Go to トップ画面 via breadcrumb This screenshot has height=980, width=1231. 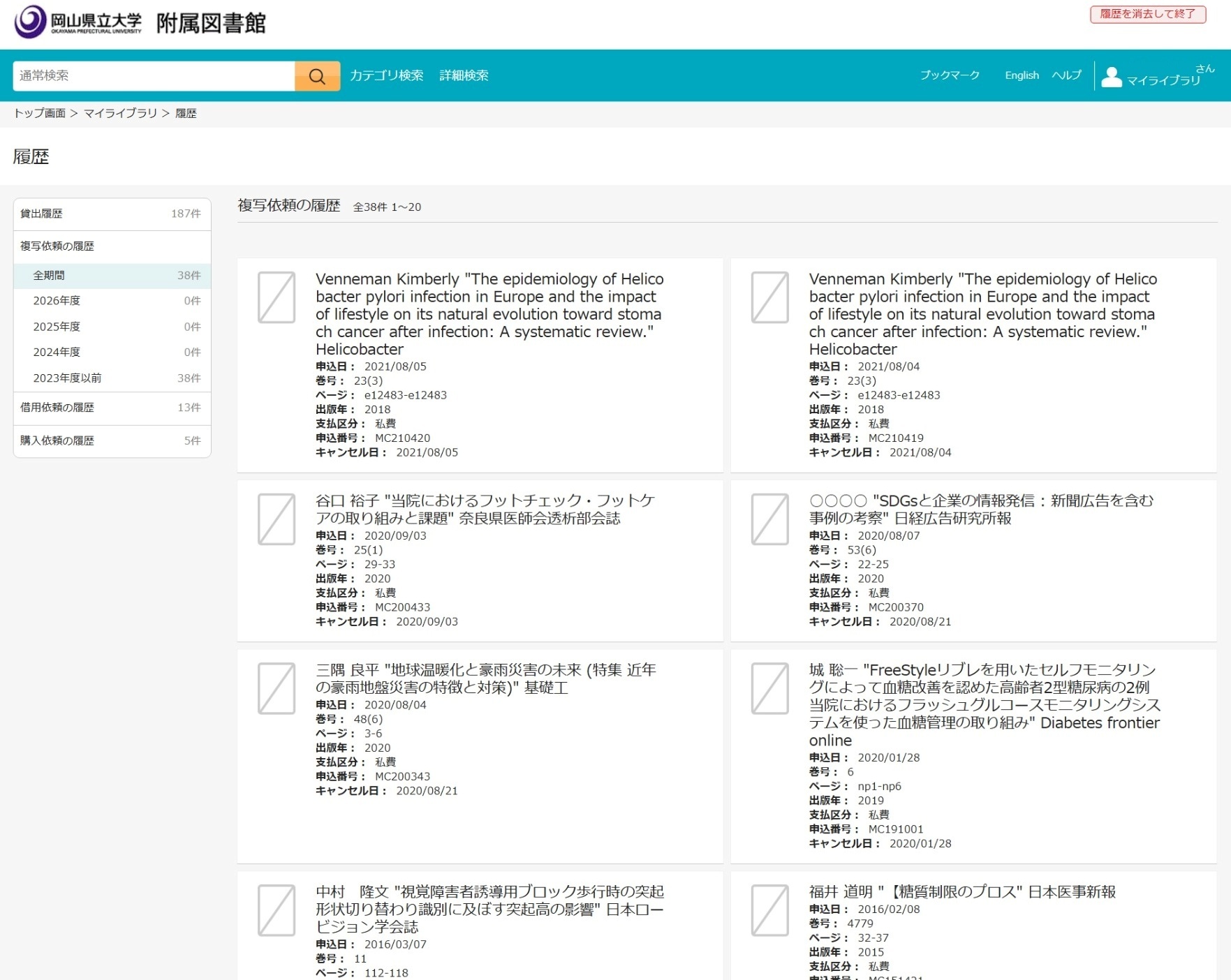(40, 113)
